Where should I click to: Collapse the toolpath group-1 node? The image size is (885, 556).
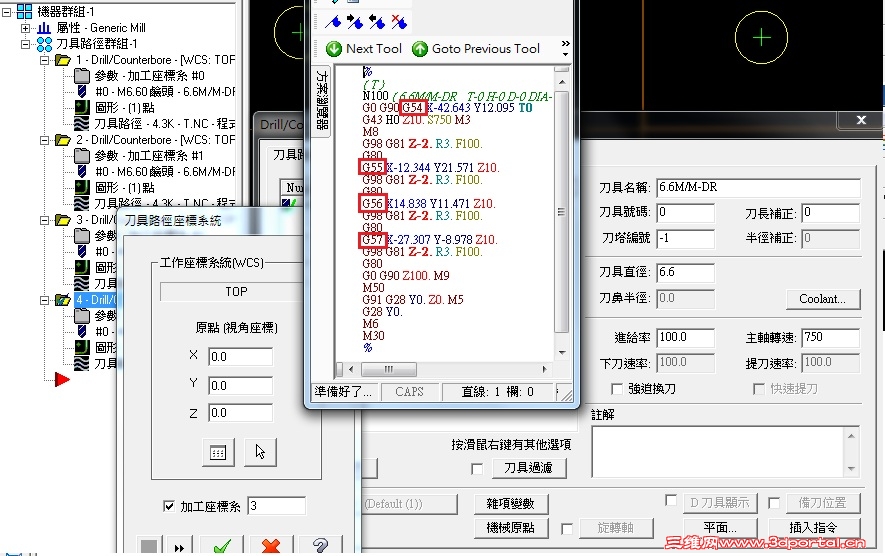(x=25, y=43)
